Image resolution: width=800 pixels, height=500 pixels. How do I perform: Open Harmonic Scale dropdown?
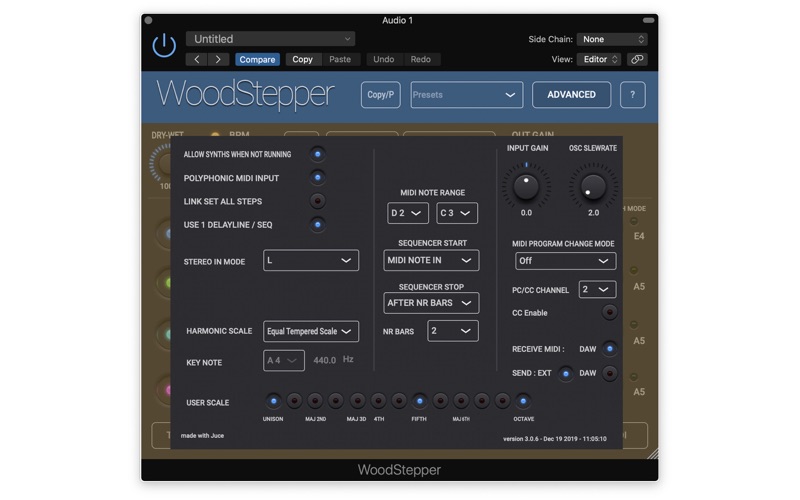(x=311, y=331)
